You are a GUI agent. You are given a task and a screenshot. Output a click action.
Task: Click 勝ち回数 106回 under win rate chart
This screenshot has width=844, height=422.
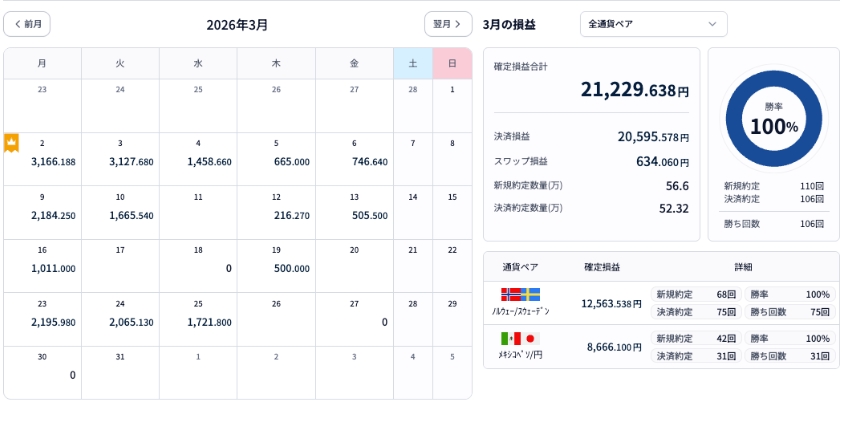773,224
